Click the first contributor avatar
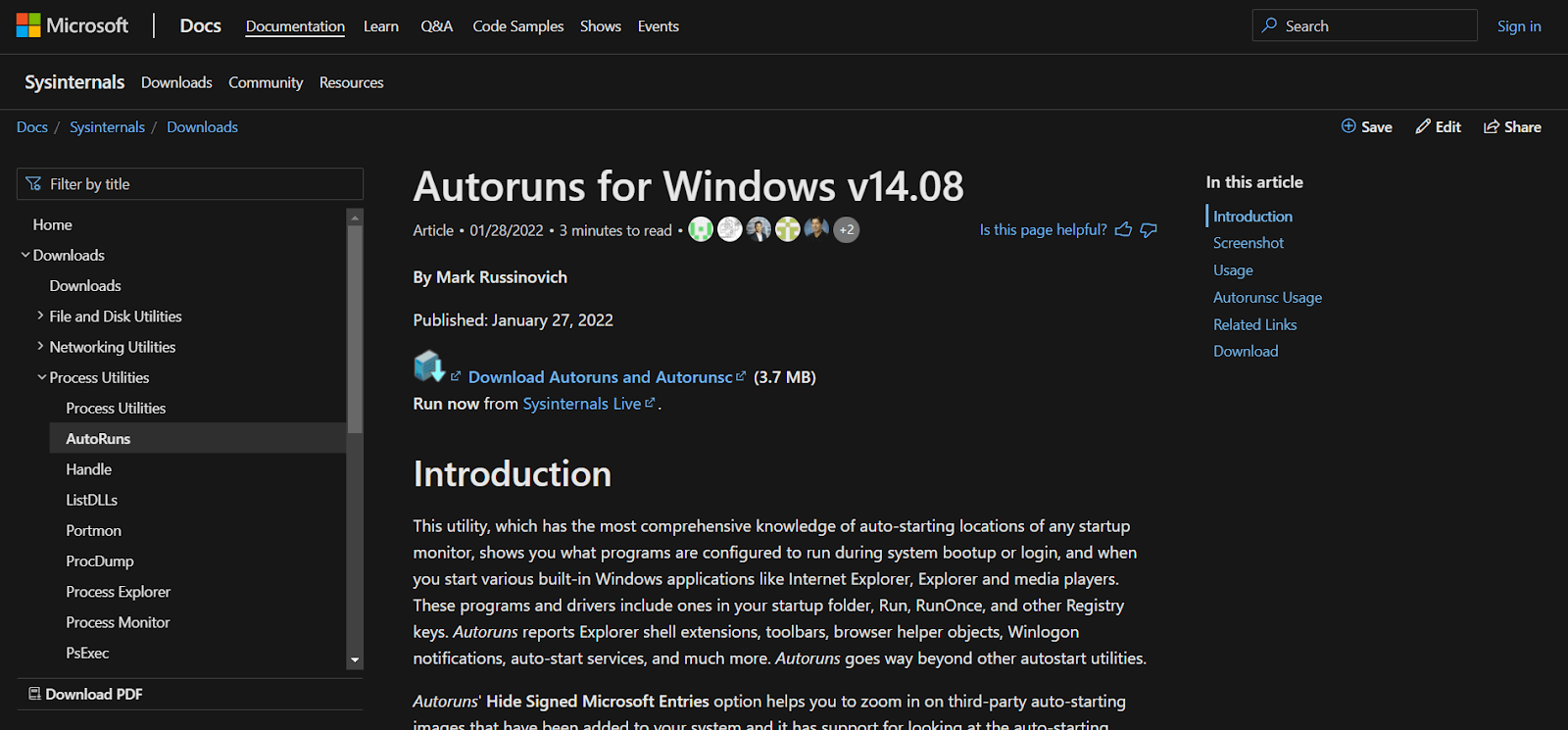The image size is (1568, 730). (701, 229)
